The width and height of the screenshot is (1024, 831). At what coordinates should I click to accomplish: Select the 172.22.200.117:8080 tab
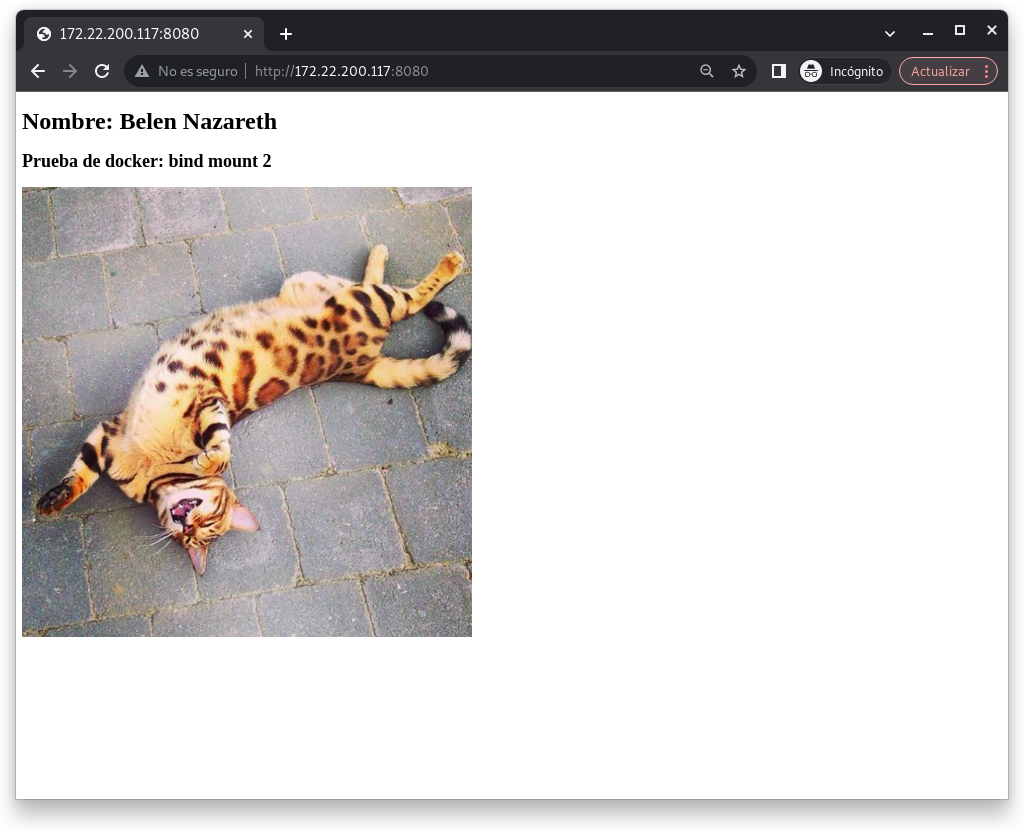(130, 34)
